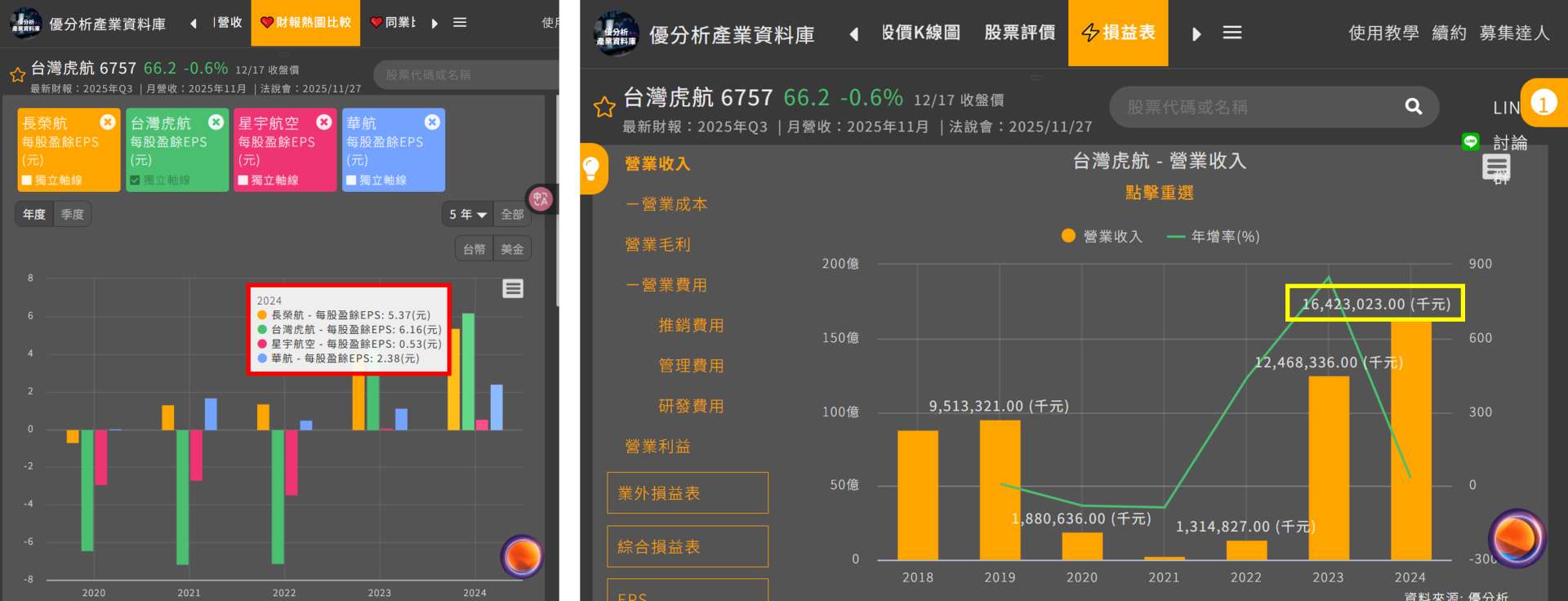Enable 獨立軸線 checkbox for 長榮航
Image resolution: width=1568 pixels, height=601 pixels.
(27, 180)
